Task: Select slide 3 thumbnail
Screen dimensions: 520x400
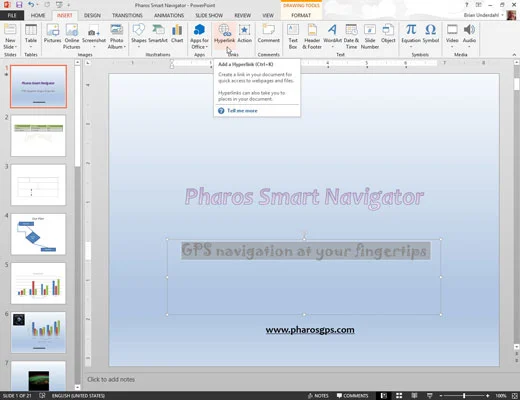Action: pos(38,185)
